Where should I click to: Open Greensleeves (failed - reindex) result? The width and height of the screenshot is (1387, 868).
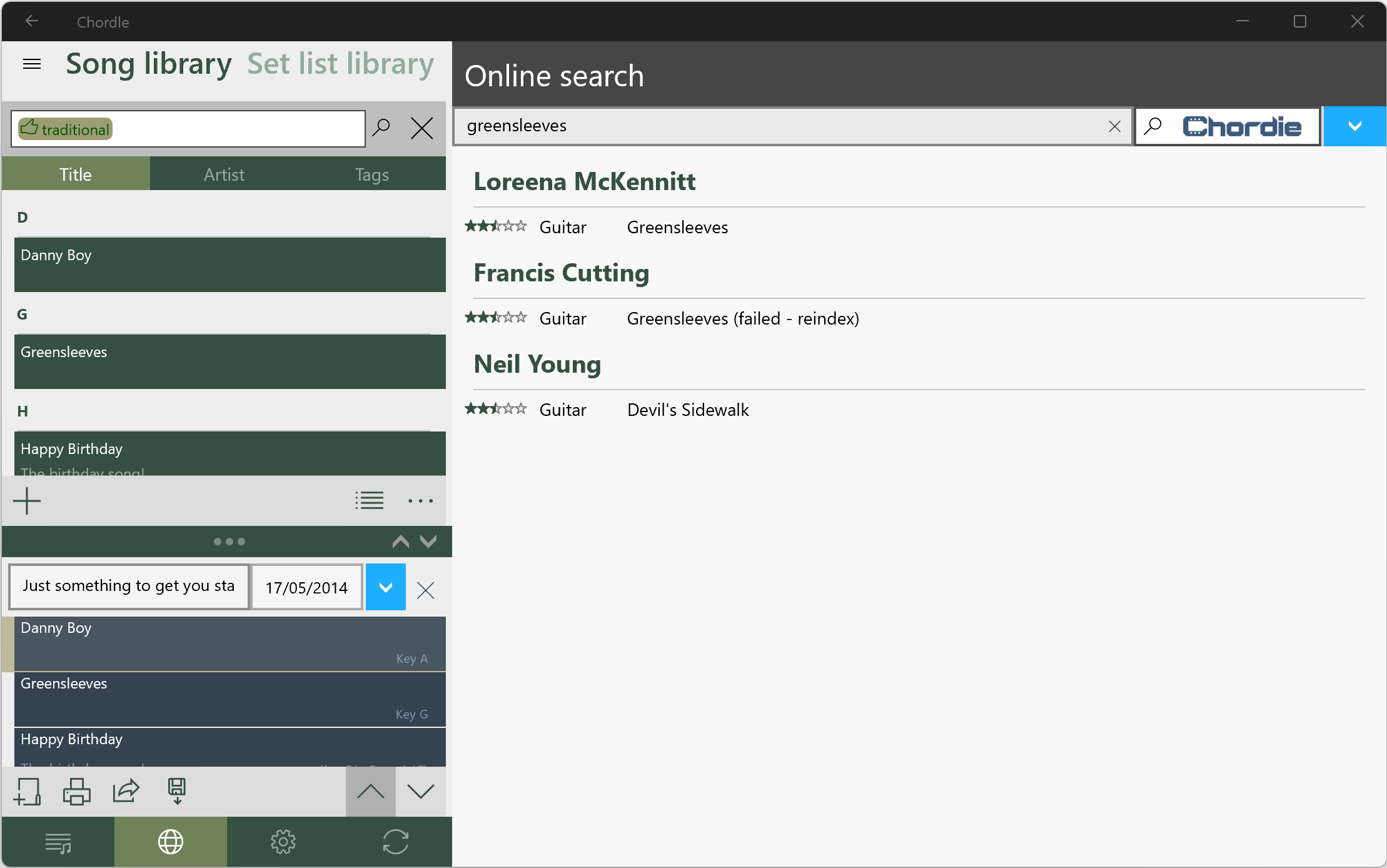tap(743, 318)
